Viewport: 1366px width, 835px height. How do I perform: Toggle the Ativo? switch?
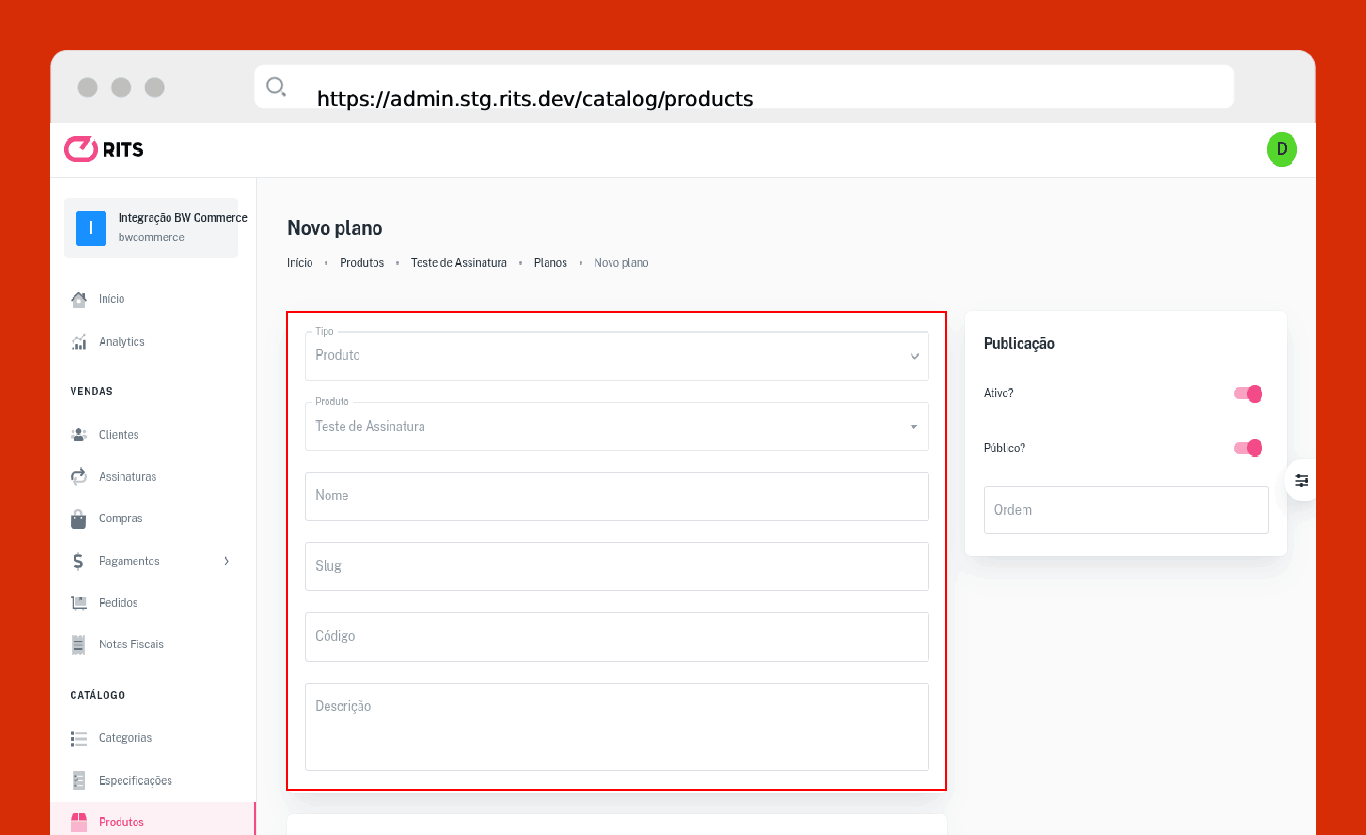click(1248, 394)
